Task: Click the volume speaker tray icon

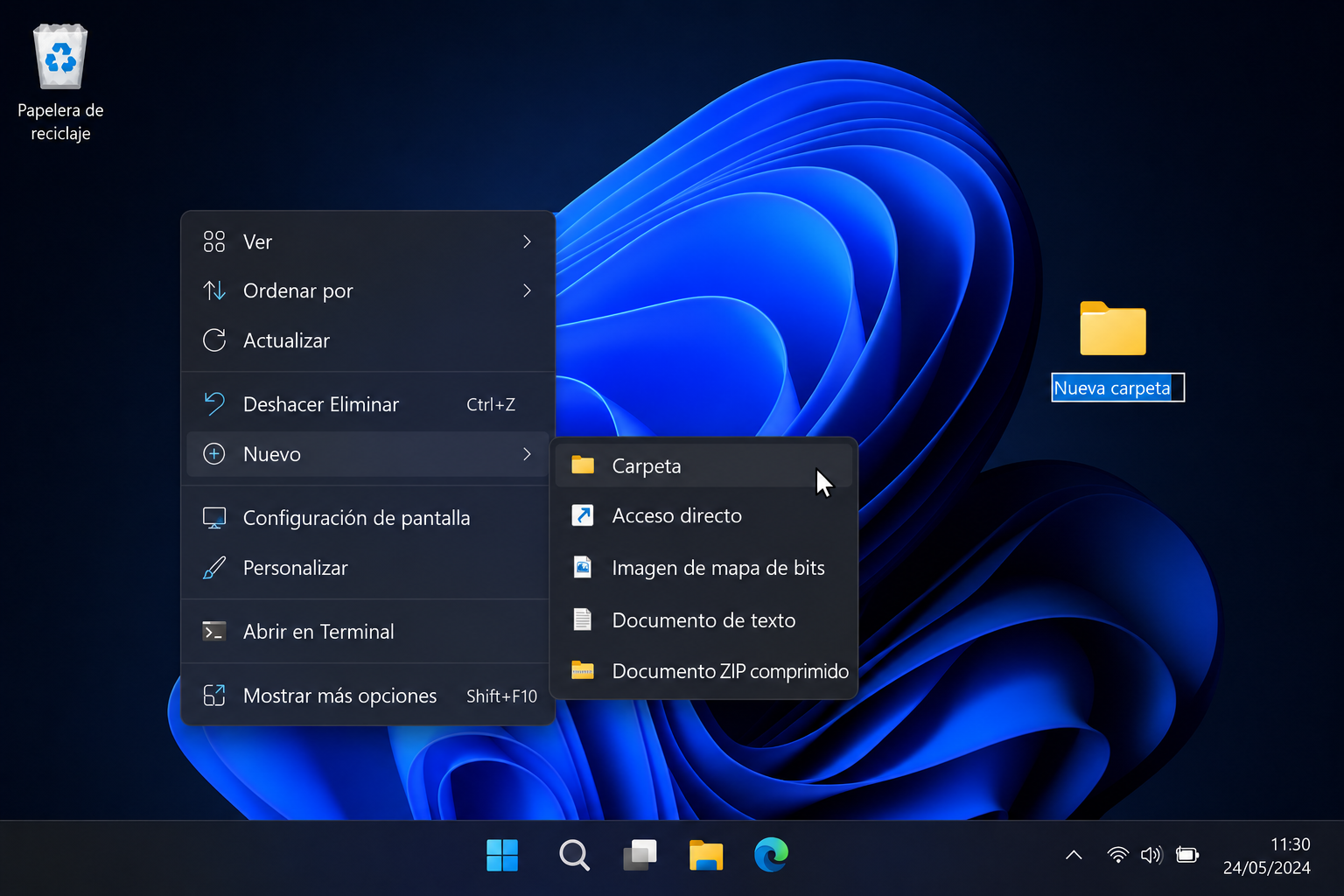Action: (1151, 855)
